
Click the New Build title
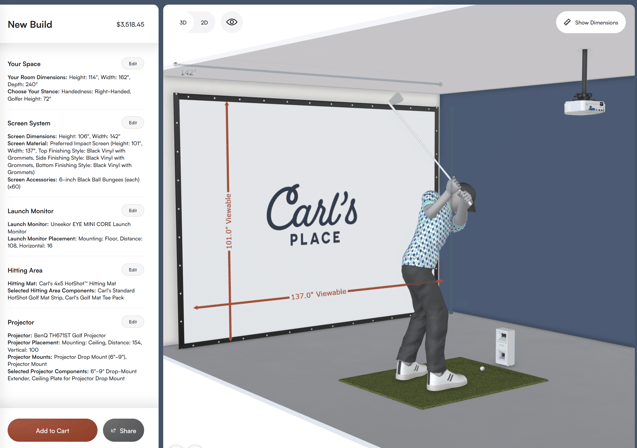30,25
